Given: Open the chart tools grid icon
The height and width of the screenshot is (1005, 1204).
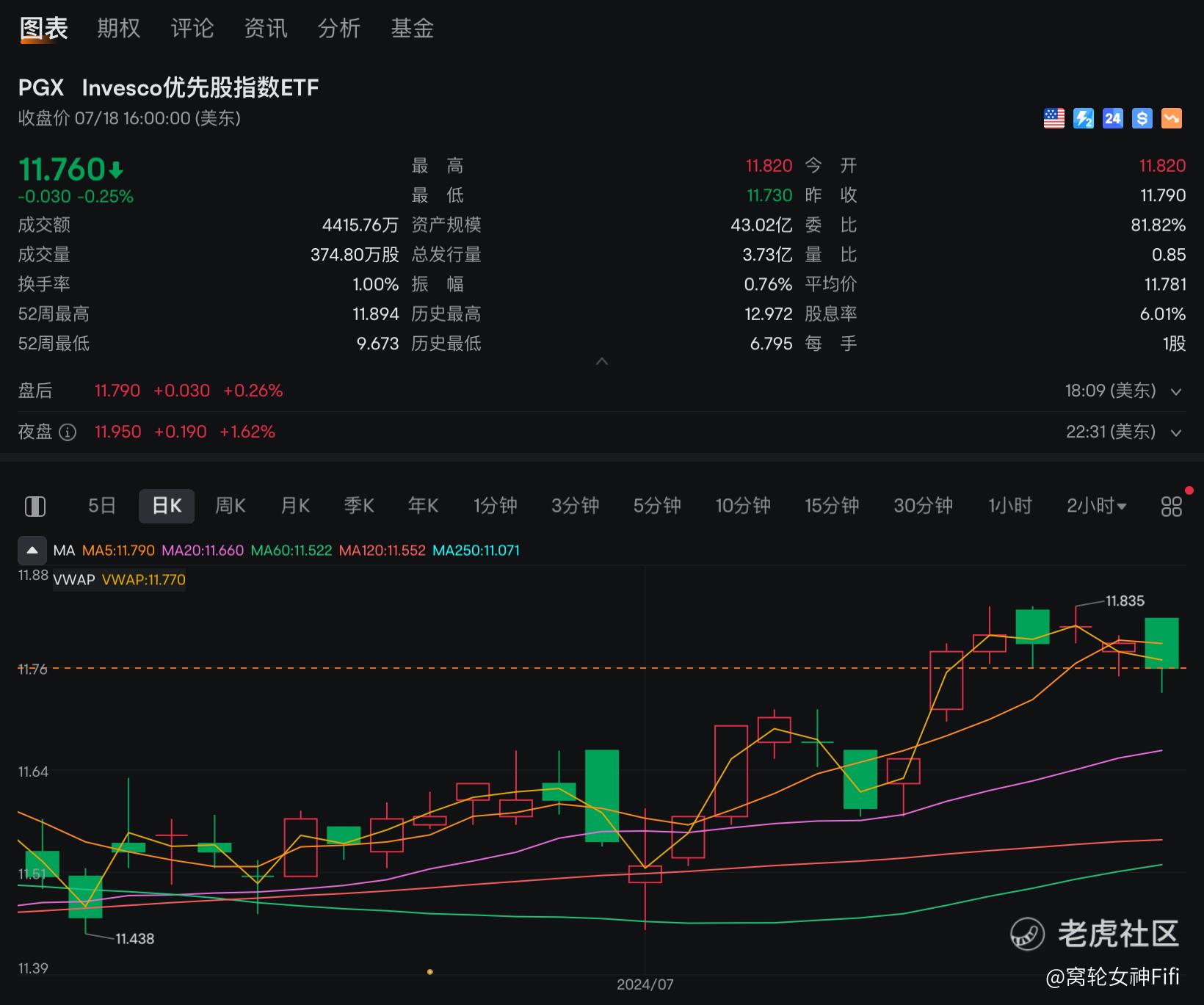Looking at the screenshot, I should coord(1172,506).
